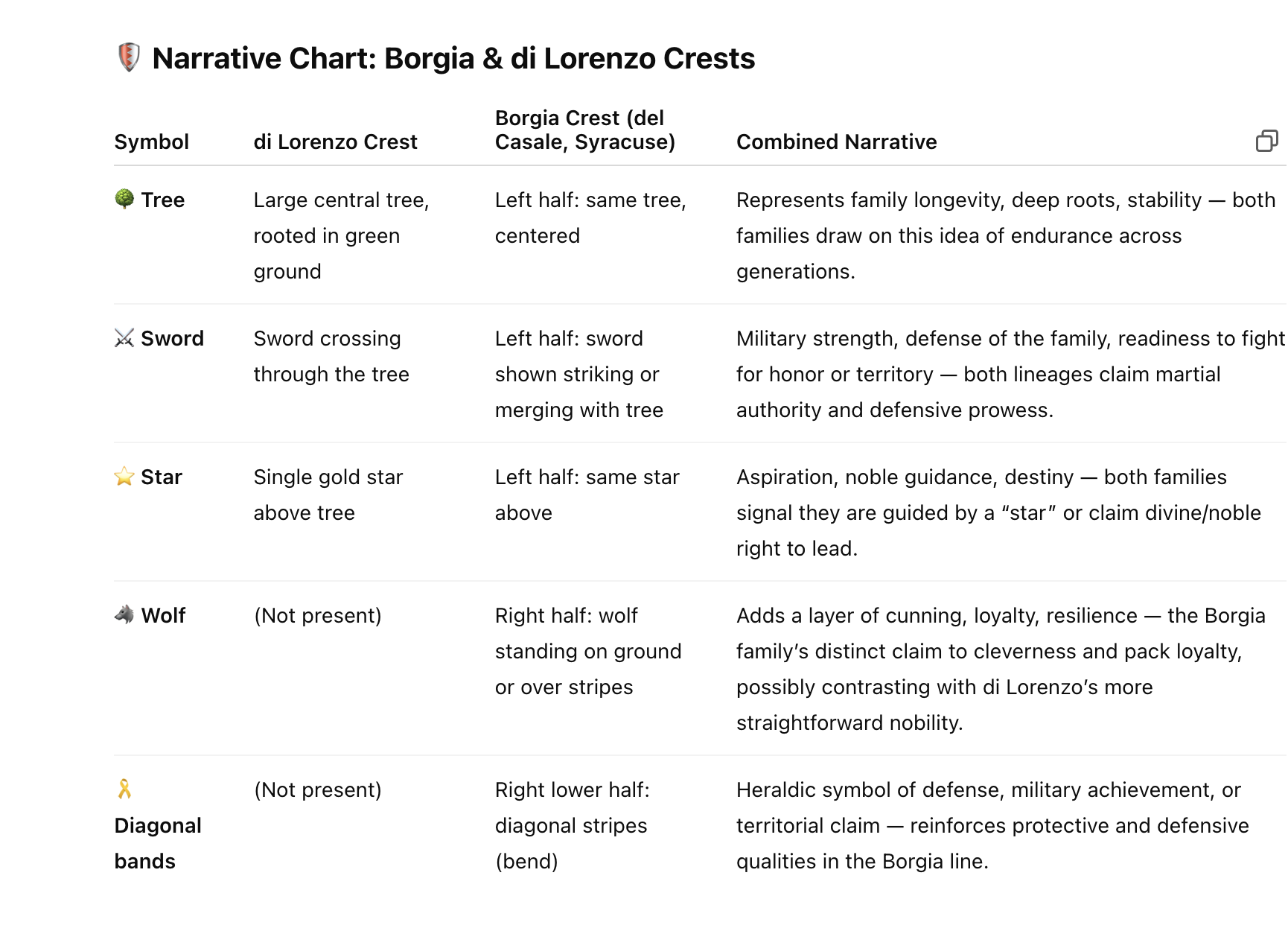Viewport: 1288px width, 931px height.
Task: Click the "Right lower half: diagonal stripes" cell
Action: 572,825
